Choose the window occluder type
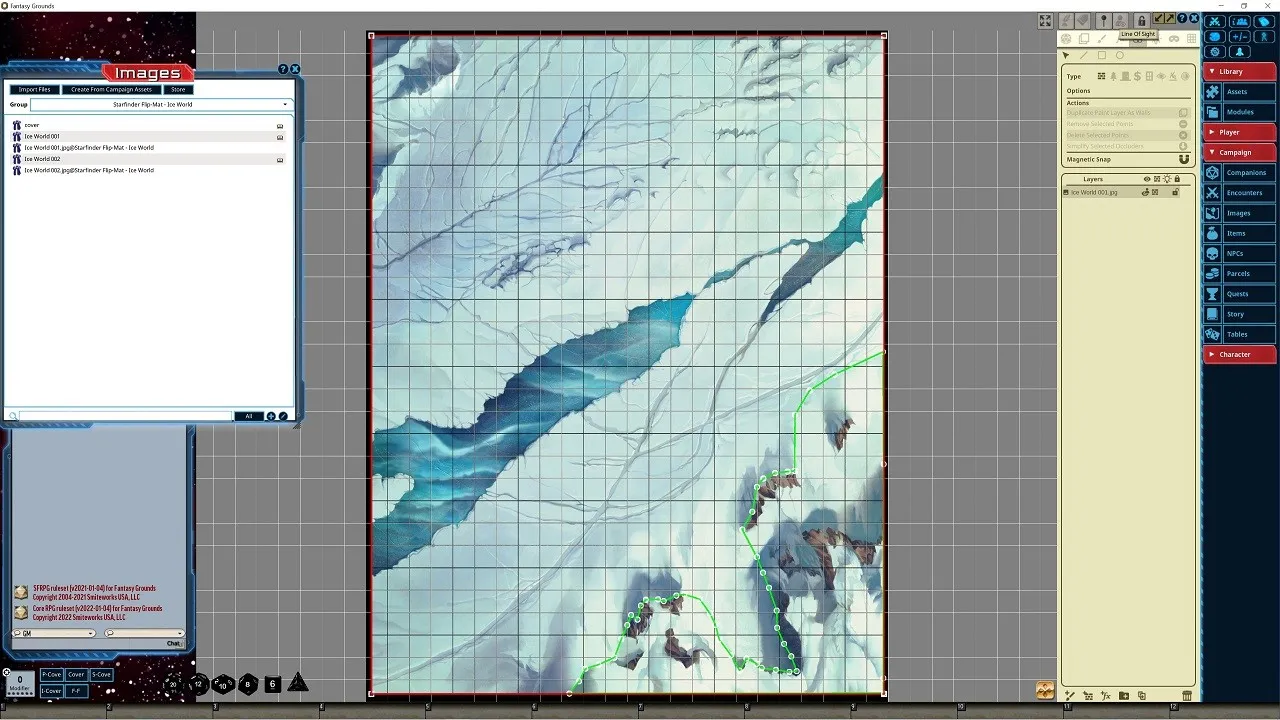The image size is (1280, 720). click(x=1149, y=76)
